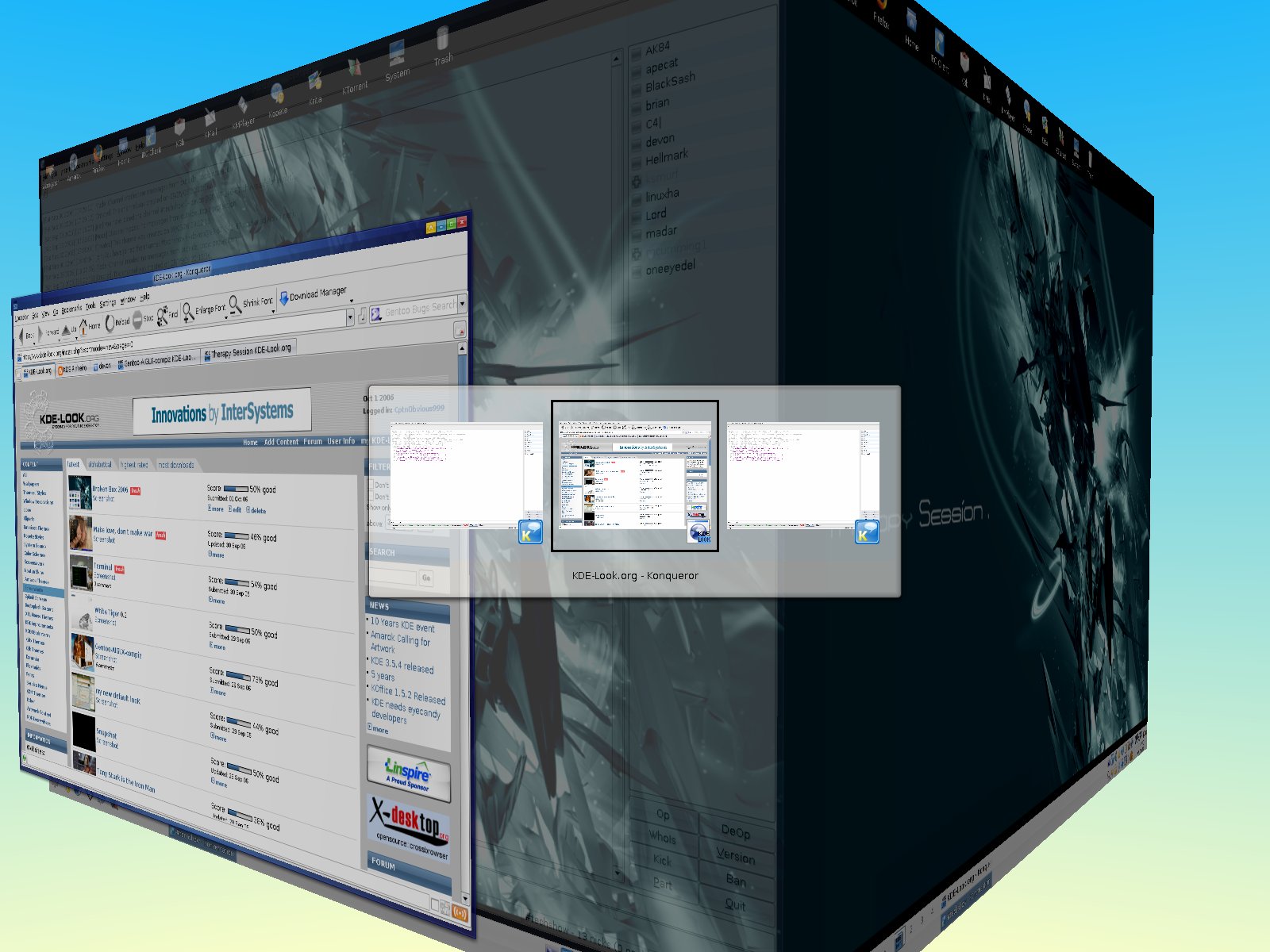1270x952 pixels.
Task: Open the Window menu in Konqueror
Action: coord(128,300)
